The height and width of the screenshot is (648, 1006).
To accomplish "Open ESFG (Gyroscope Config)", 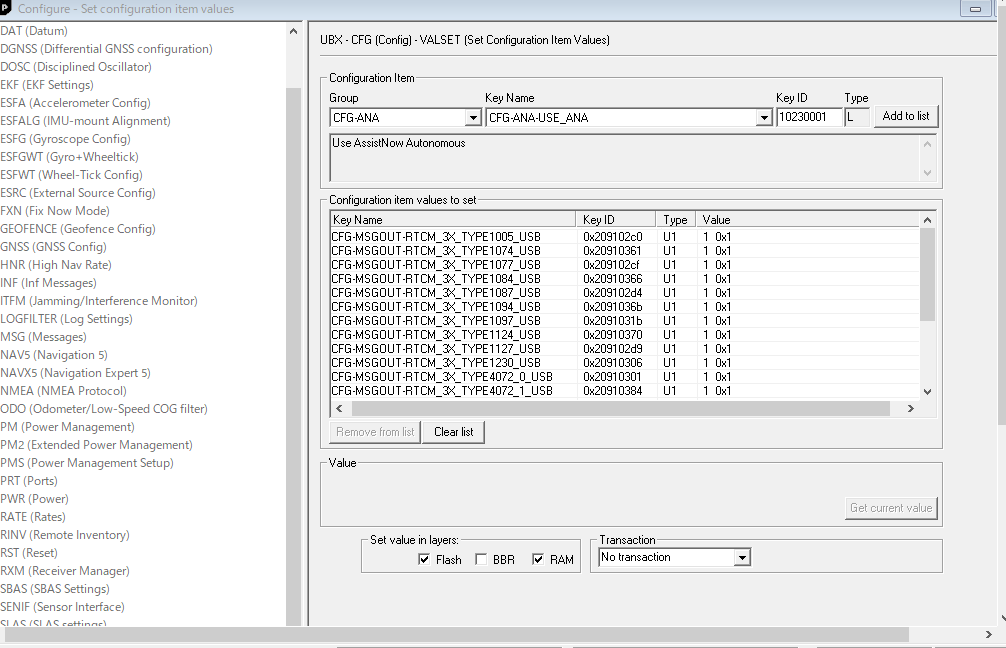I will (x=65, y=139).
